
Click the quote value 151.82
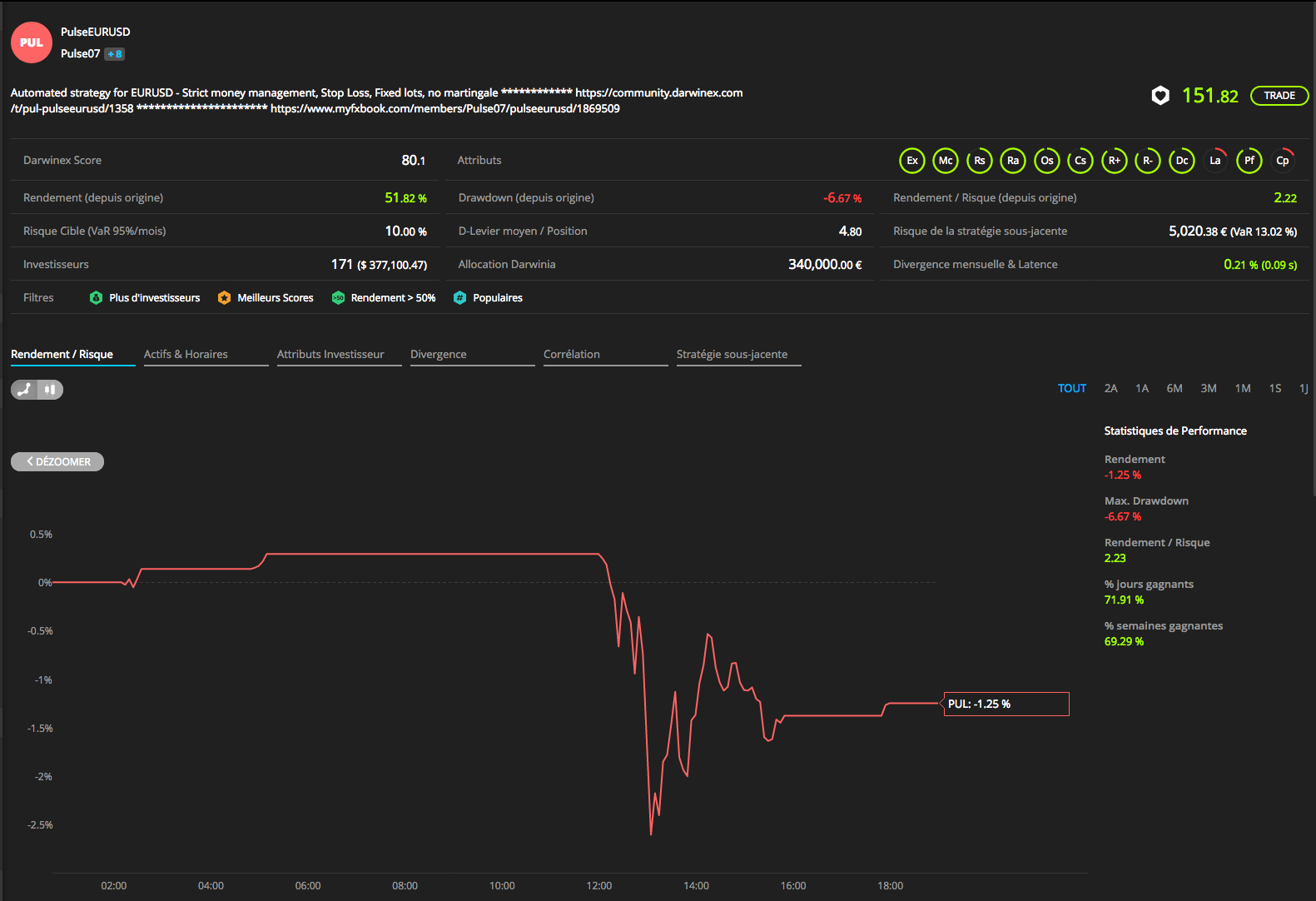[x=1210, y=96]
